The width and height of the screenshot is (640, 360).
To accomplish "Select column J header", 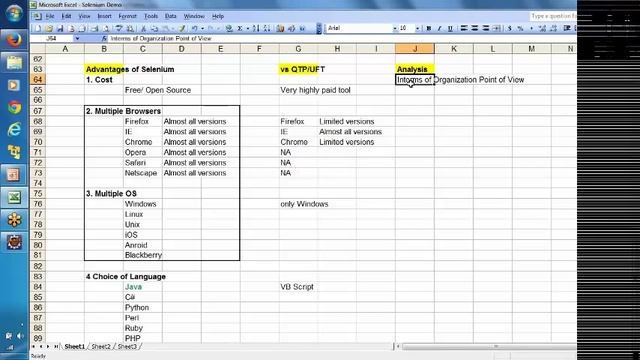I will [x=415, y=49].
